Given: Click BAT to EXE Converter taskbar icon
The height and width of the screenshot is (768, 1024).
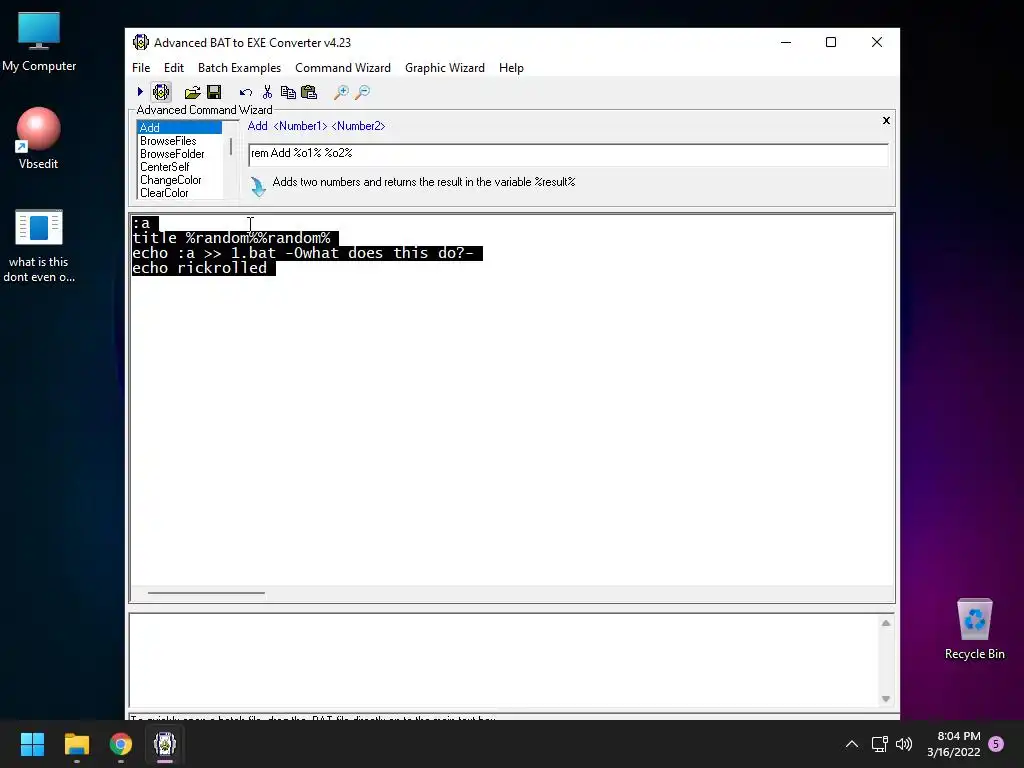Looking at the screenshot, I should (x=165, y=744).
